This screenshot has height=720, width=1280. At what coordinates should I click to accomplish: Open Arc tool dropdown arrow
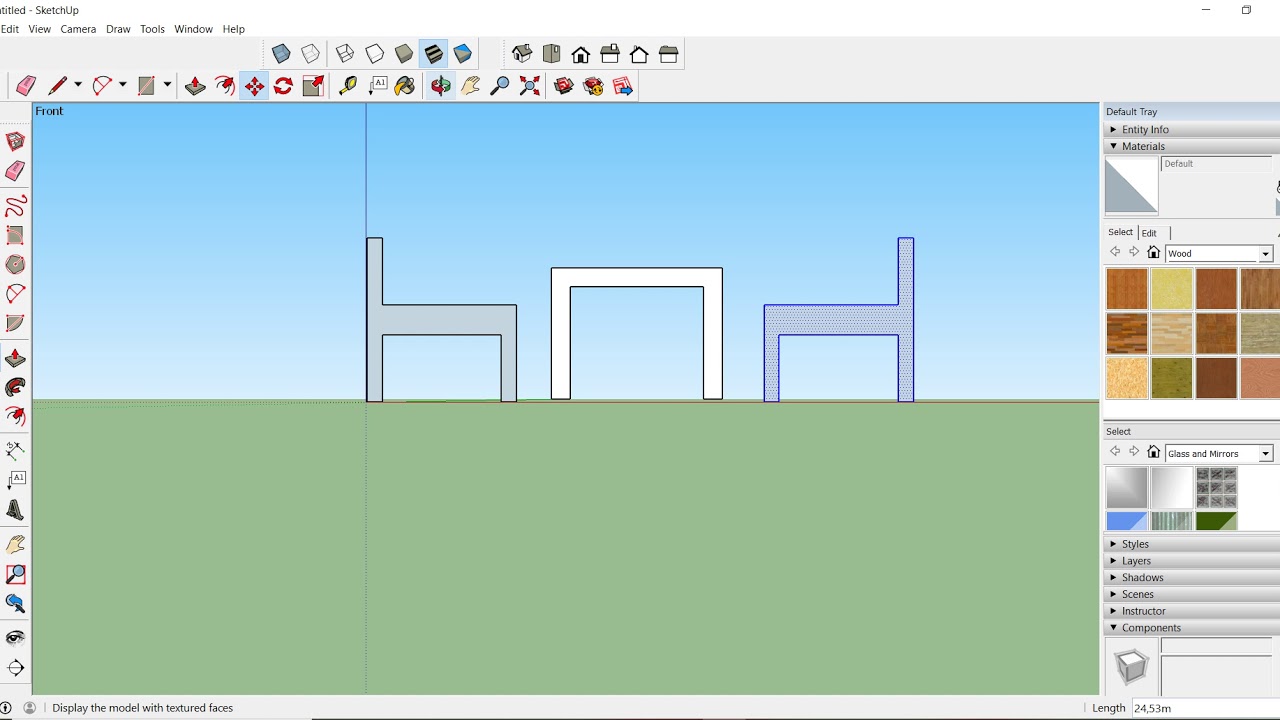pos(122,86)
